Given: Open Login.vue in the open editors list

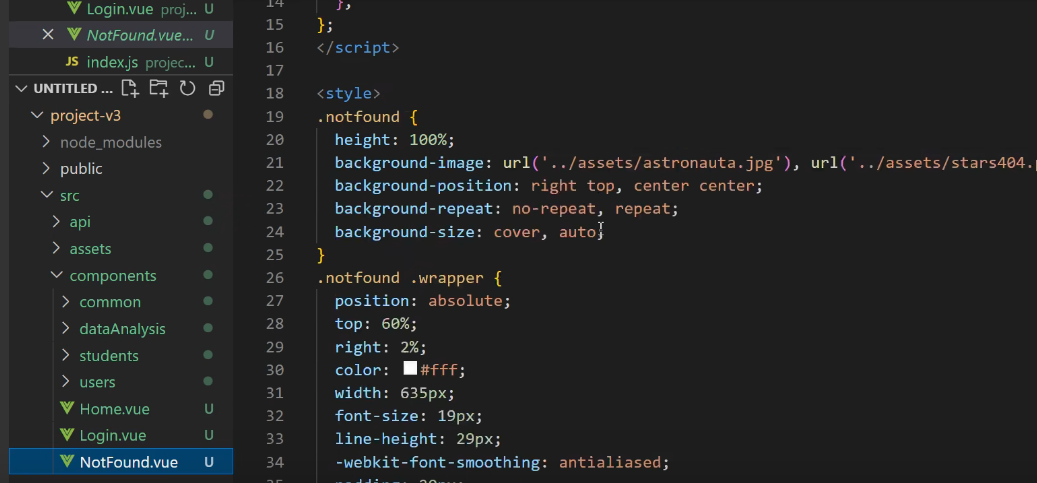Looking at the screenshot, I should 121,9.
